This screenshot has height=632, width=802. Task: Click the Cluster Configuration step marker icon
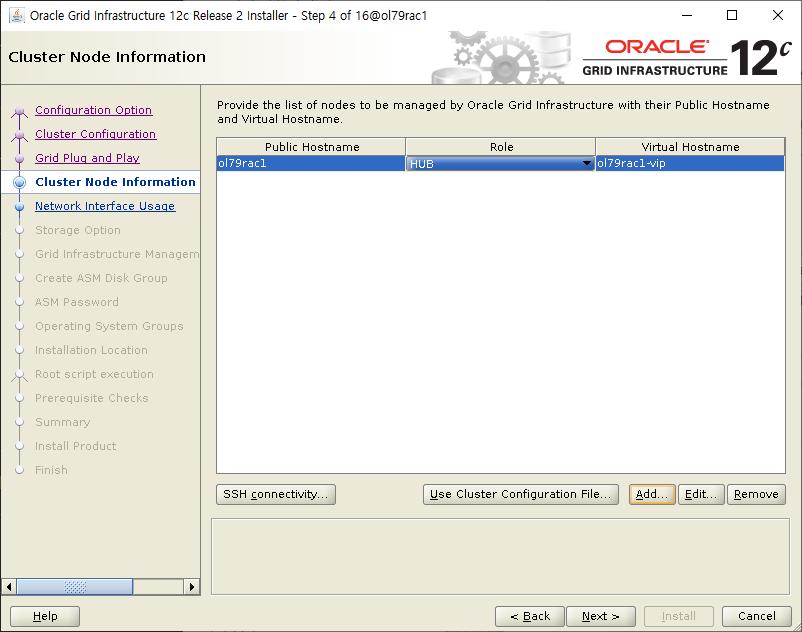pyautogui.click(x=19, y=135)
